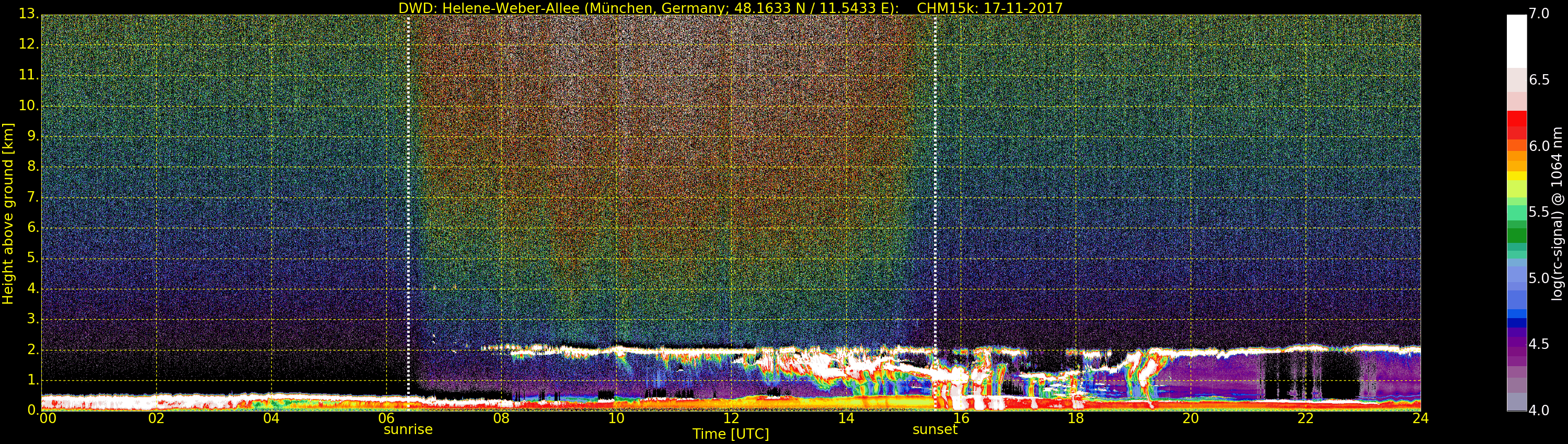
Task: Click the 24 tick on the time axis
Action: pos(1420,418)
